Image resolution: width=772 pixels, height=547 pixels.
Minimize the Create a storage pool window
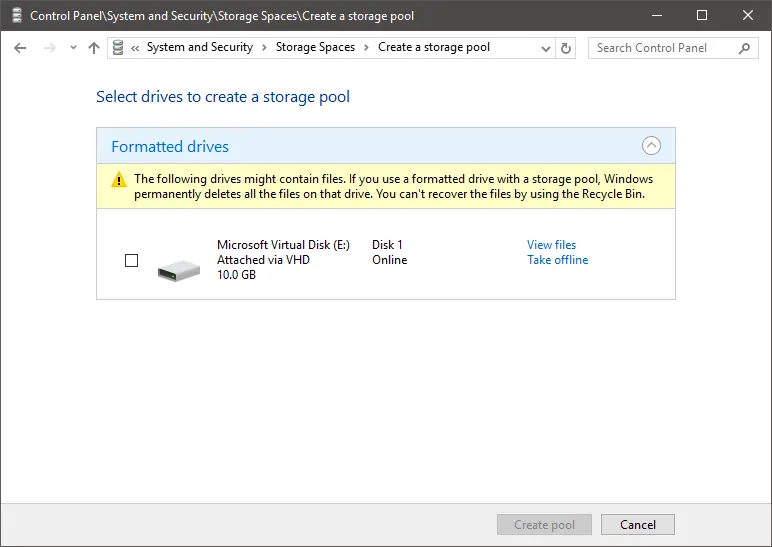coord(657,15)
